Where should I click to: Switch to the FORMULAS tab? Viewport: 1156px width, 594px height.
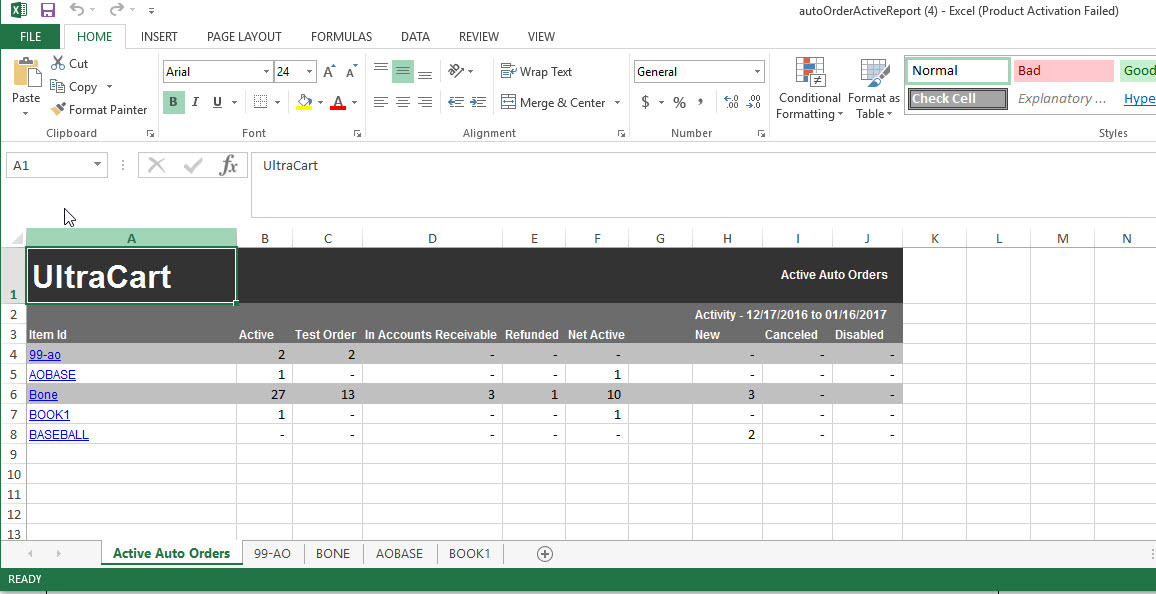[341, 36]
